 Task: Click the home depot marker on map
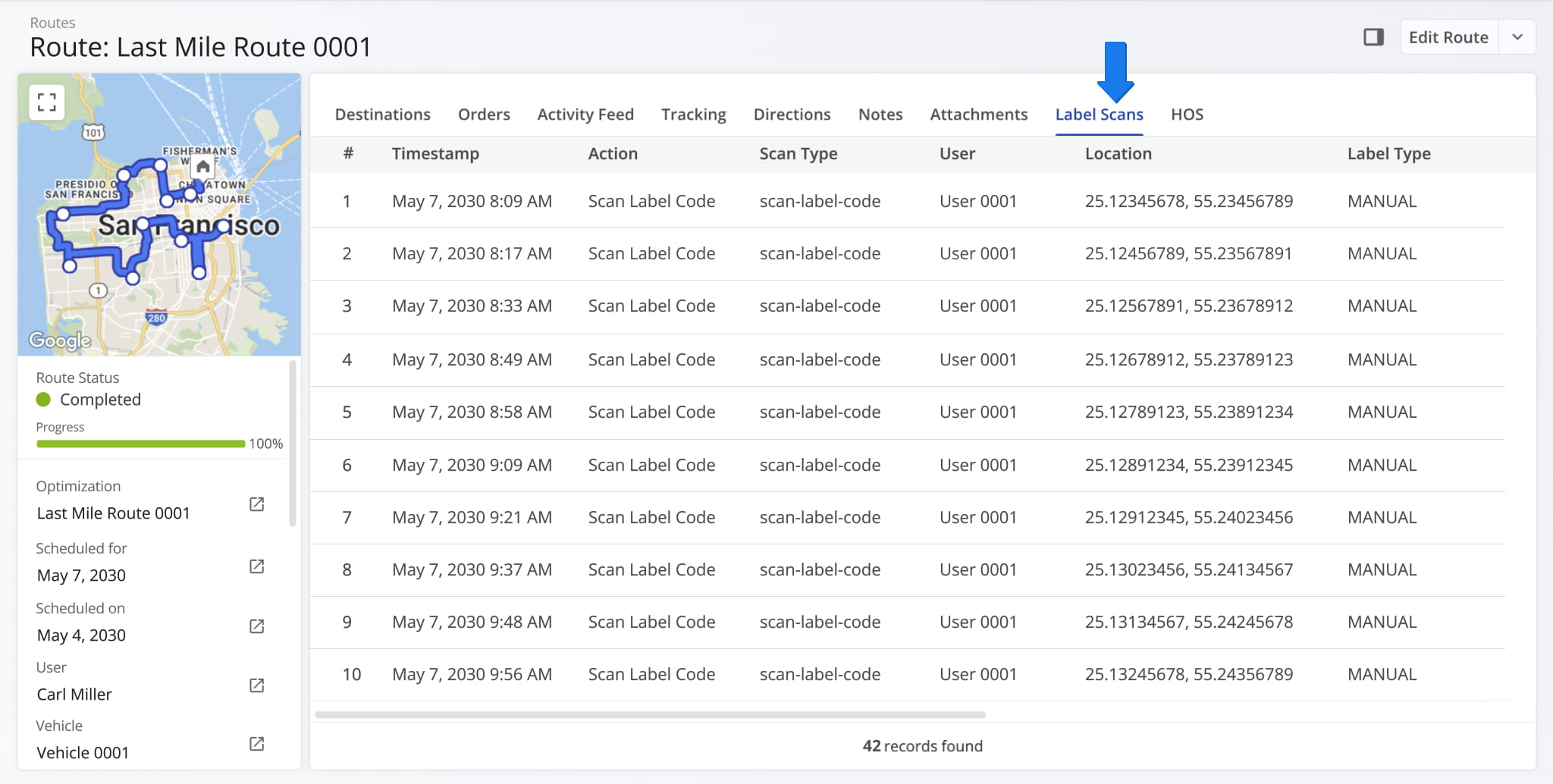point(202,167)
